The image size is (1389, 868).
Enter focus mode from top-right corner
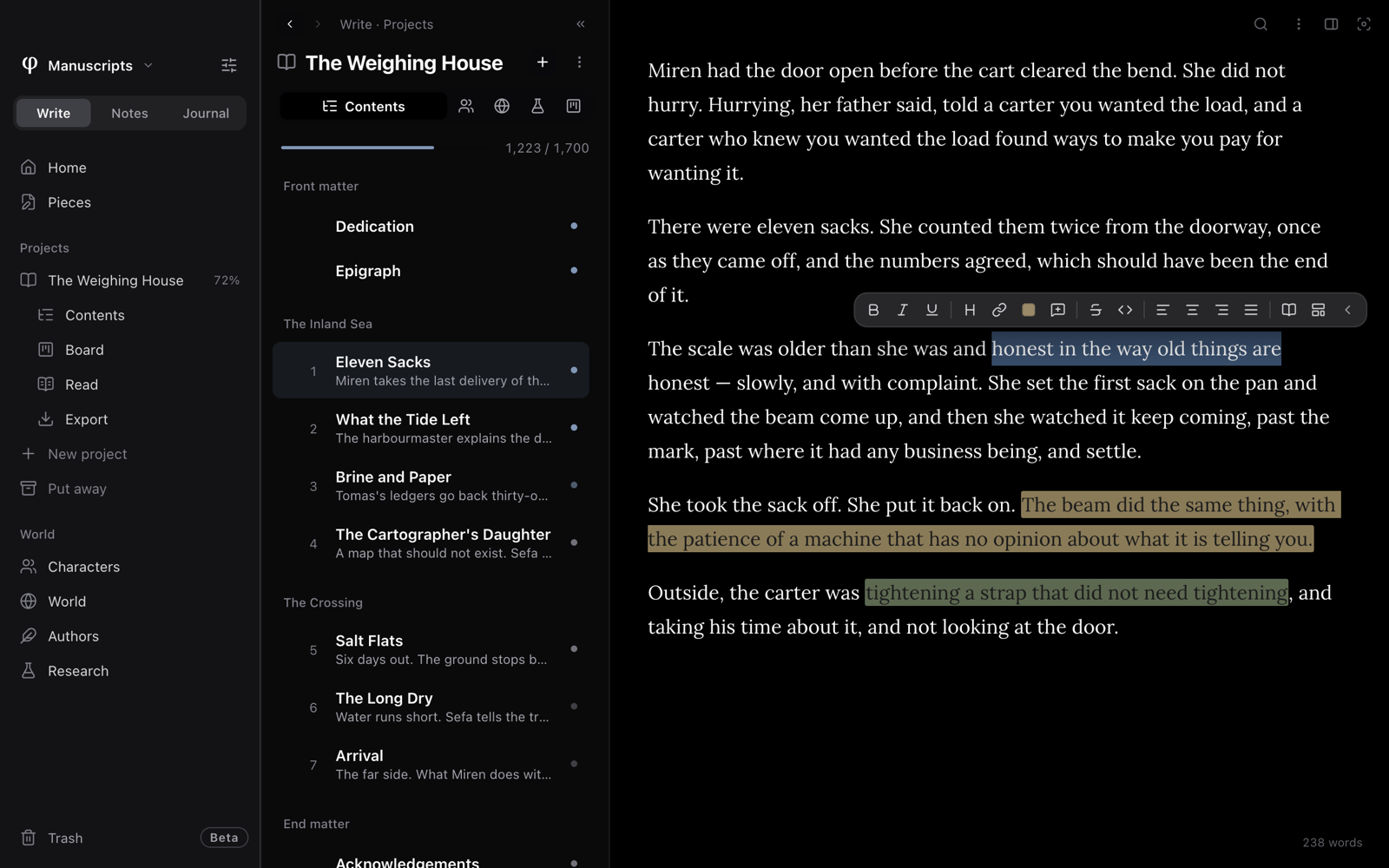(x=1364, y=24)
